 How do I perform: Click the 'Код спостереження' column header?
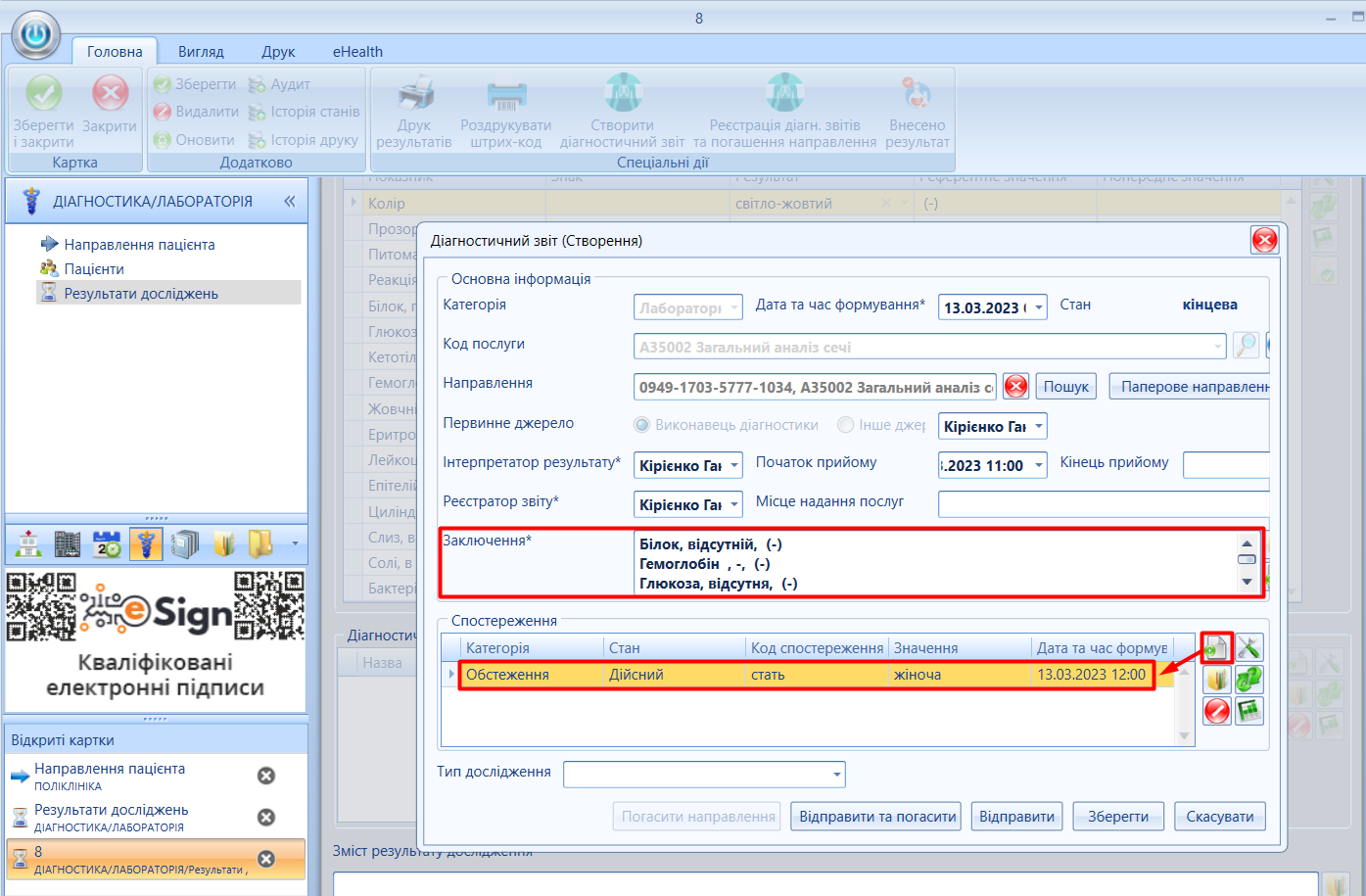(x=818, y=647)
